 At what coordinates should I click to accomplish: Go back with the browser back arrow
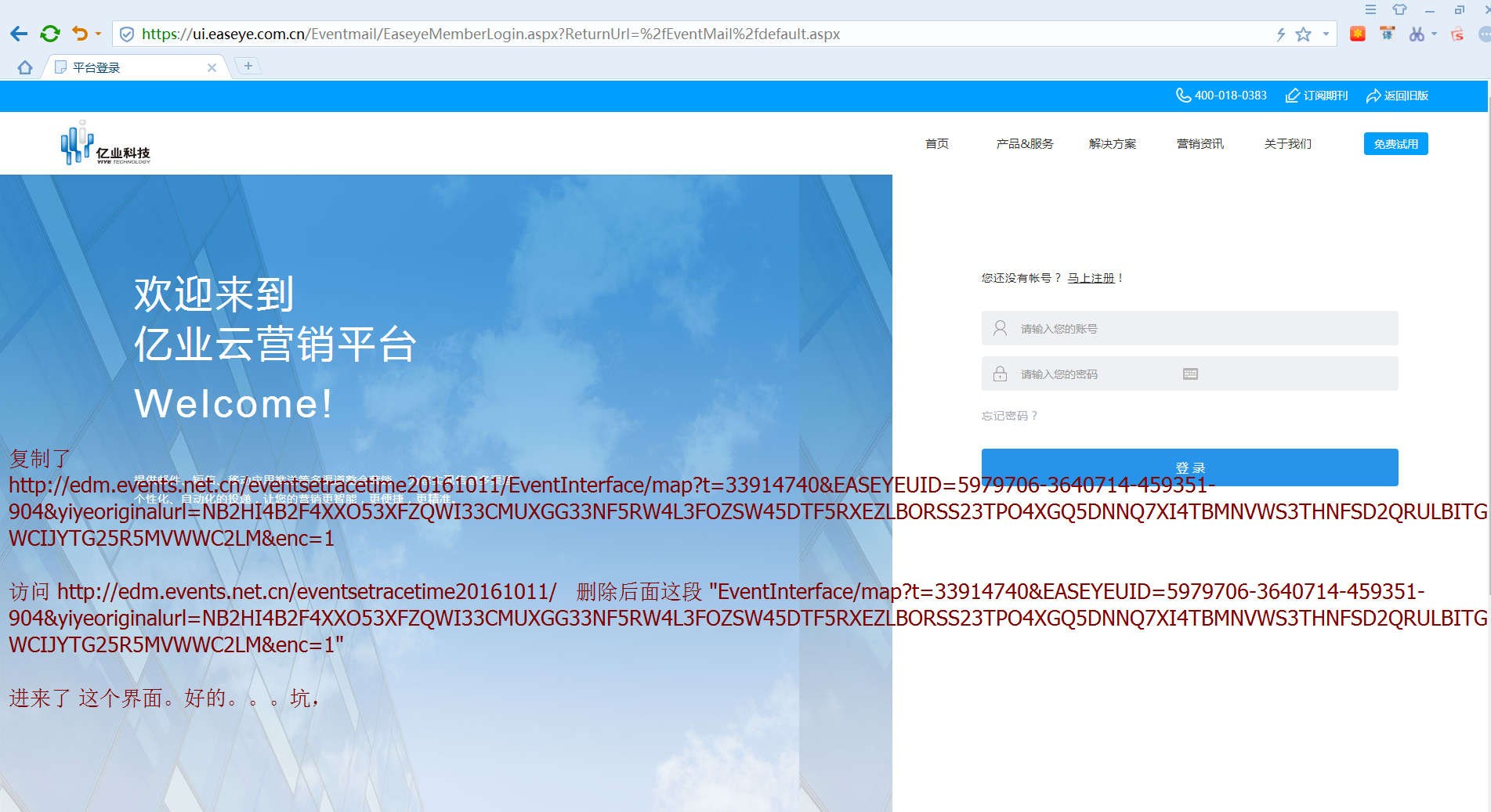(19, 34)
